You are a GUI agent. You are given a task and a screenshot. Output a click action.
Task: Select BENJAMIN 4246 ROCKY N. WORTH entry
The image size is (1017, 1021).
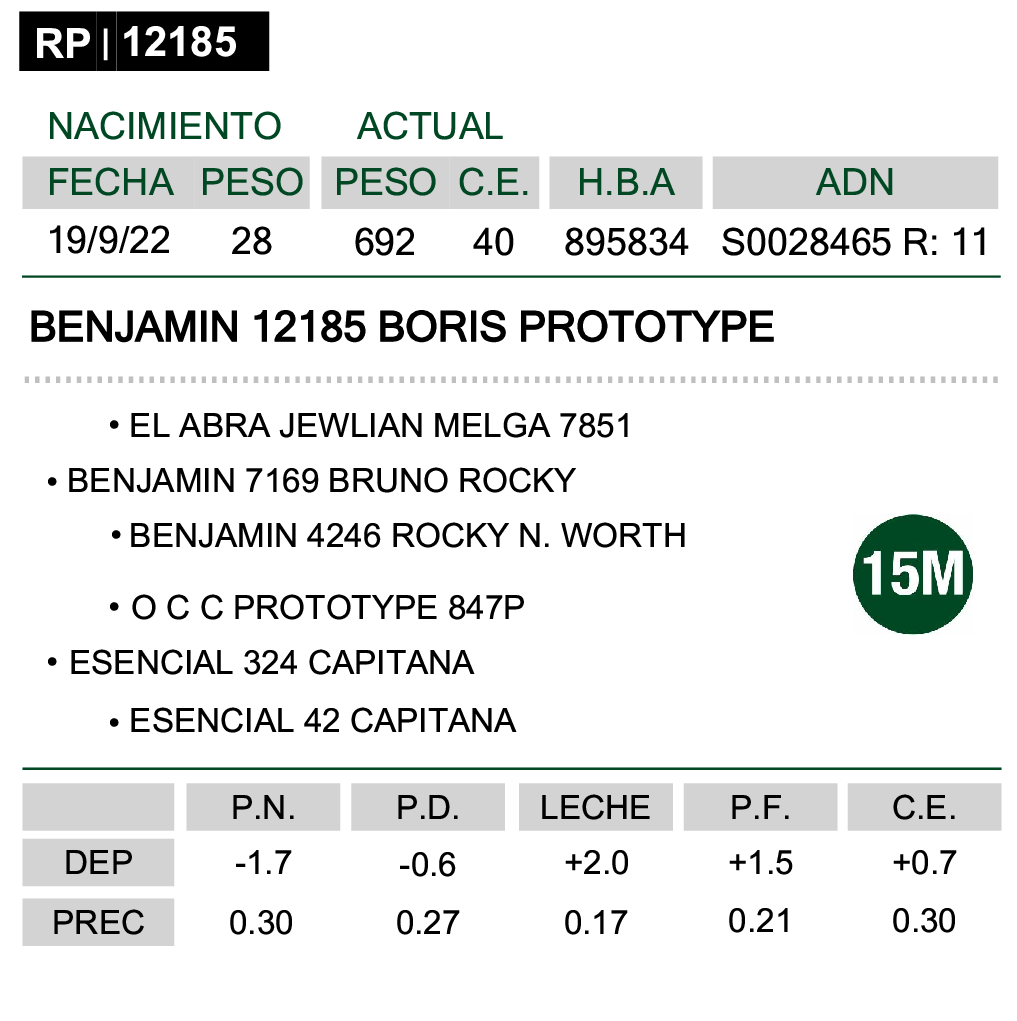[x=408, y=536]
